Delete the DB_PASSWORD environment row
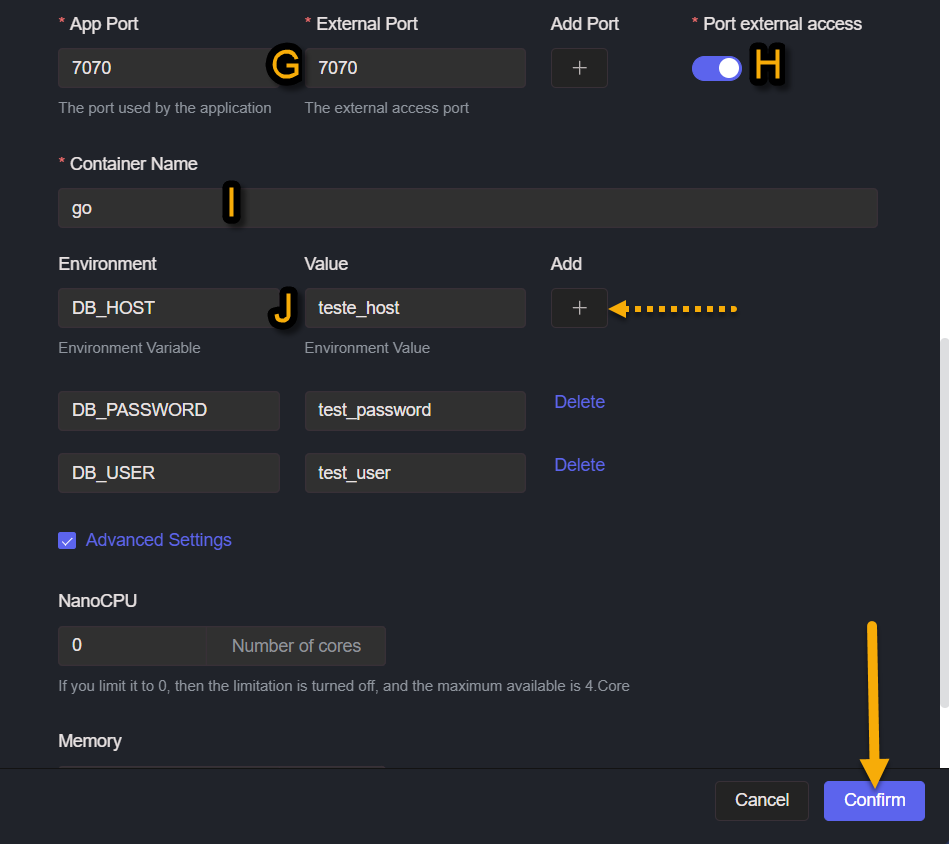949x844 pixels. (x=579, y=402)
